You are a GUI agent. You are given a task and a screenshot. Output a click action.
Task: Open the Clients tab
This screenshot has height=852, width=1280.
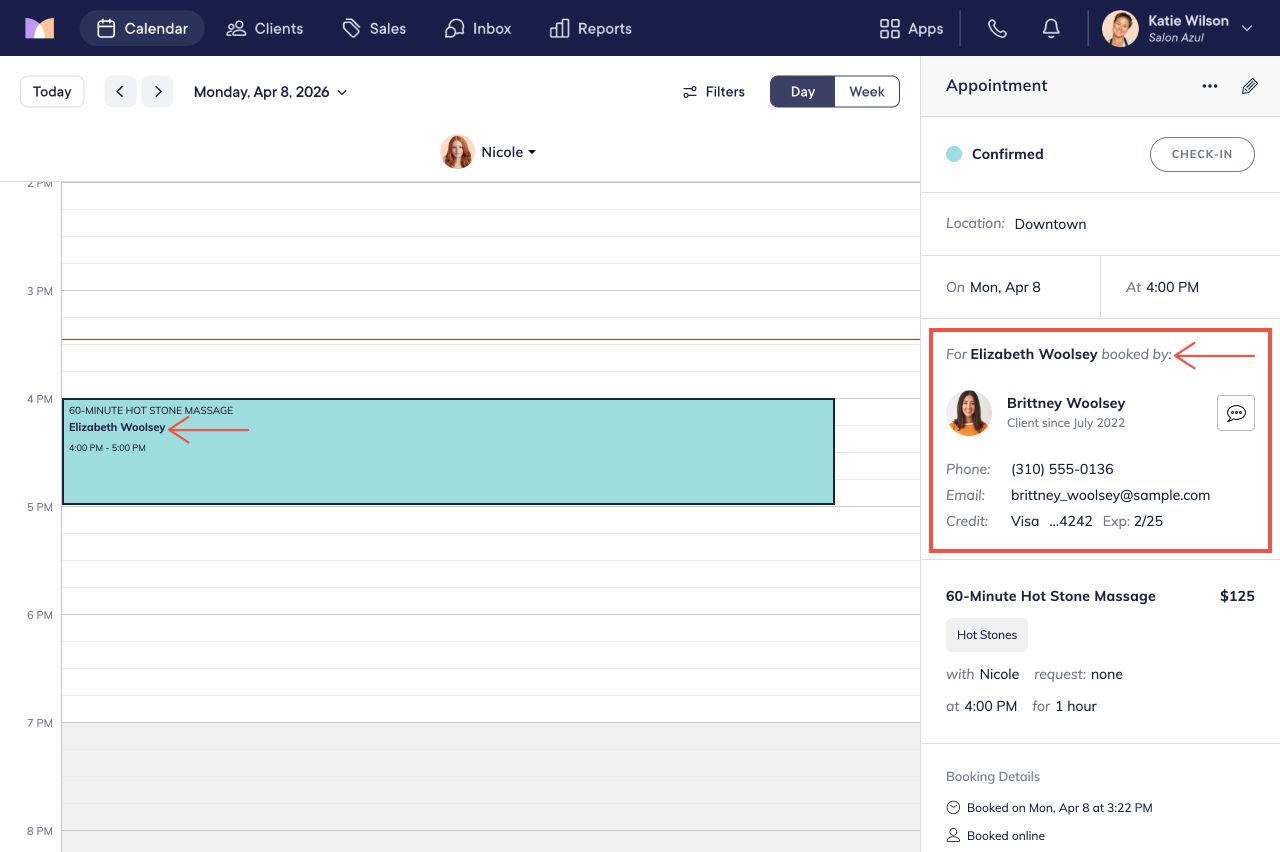coord(265,28)
